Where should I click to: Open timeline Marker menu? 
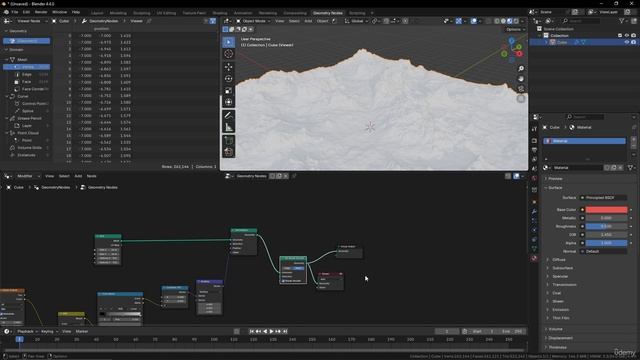(x=82, y=331)
